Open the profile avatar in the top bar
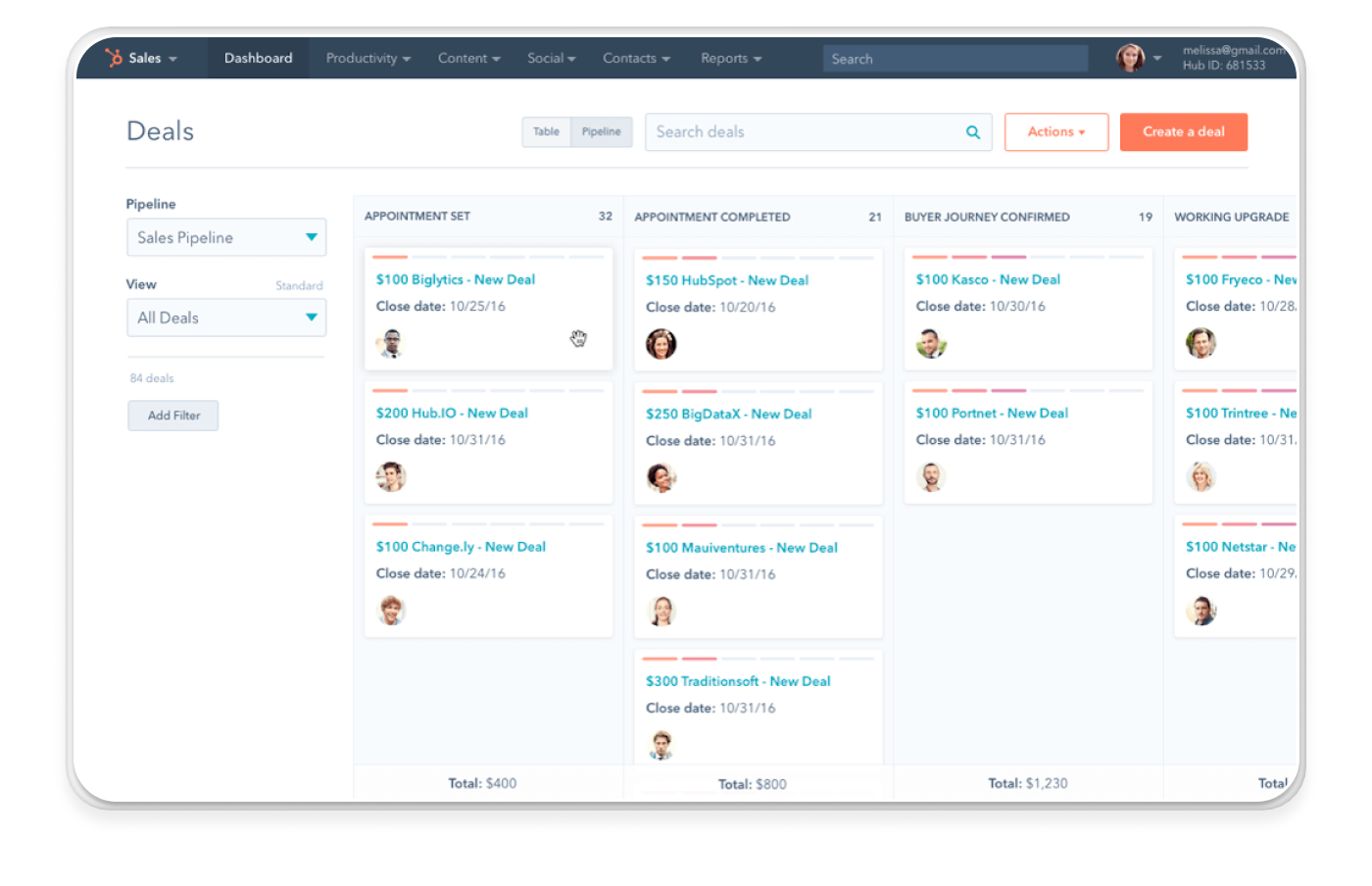This screenshot has width=1372, height=886. (1130, 58)
